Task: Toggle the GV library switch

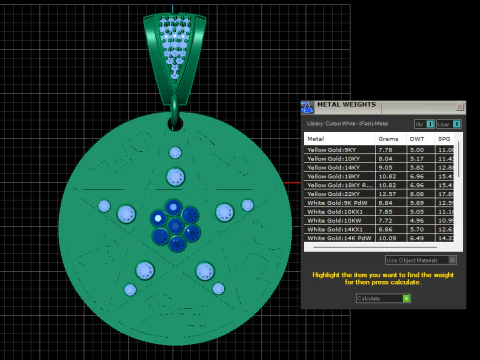Action: 424,124
